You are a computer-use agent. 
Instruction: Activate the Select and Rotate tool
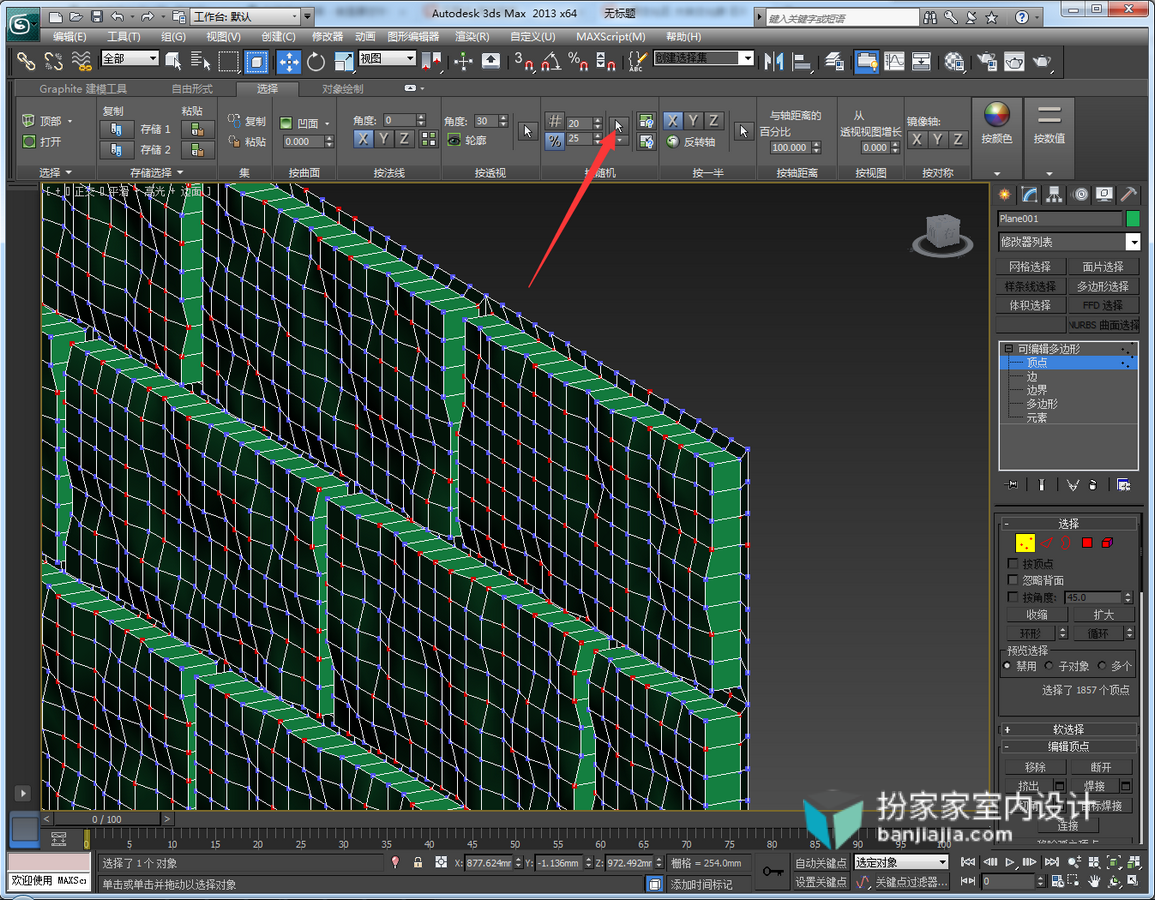tap(316, 61)
